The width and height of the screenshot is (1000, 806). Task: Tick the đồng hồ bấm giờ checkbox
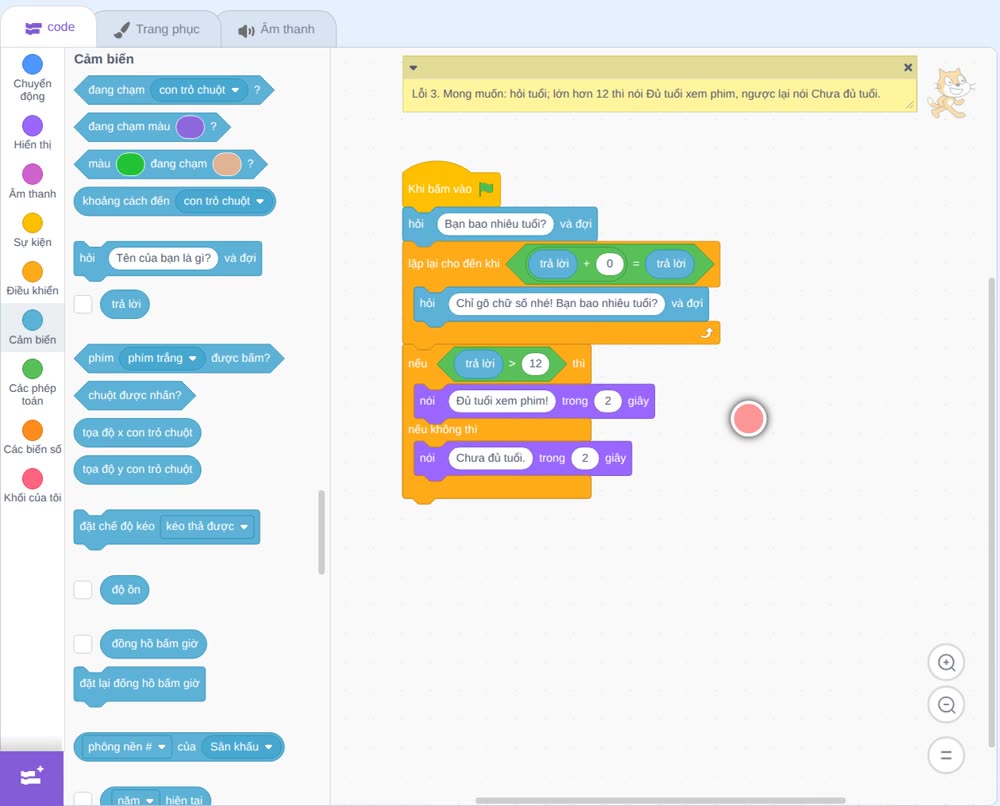coord(83,644)
